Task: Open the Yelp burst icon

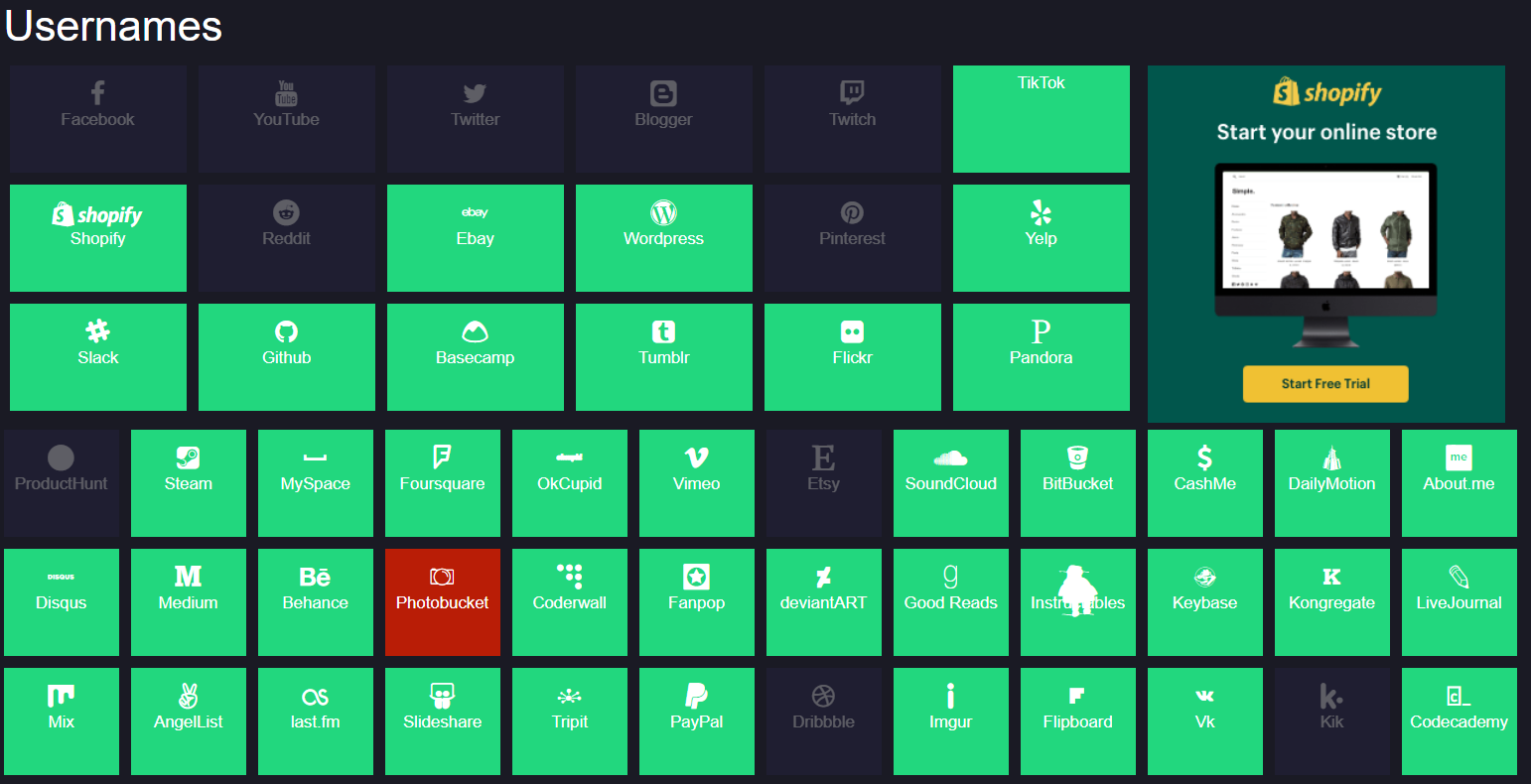Action: tap(1041, 212)
